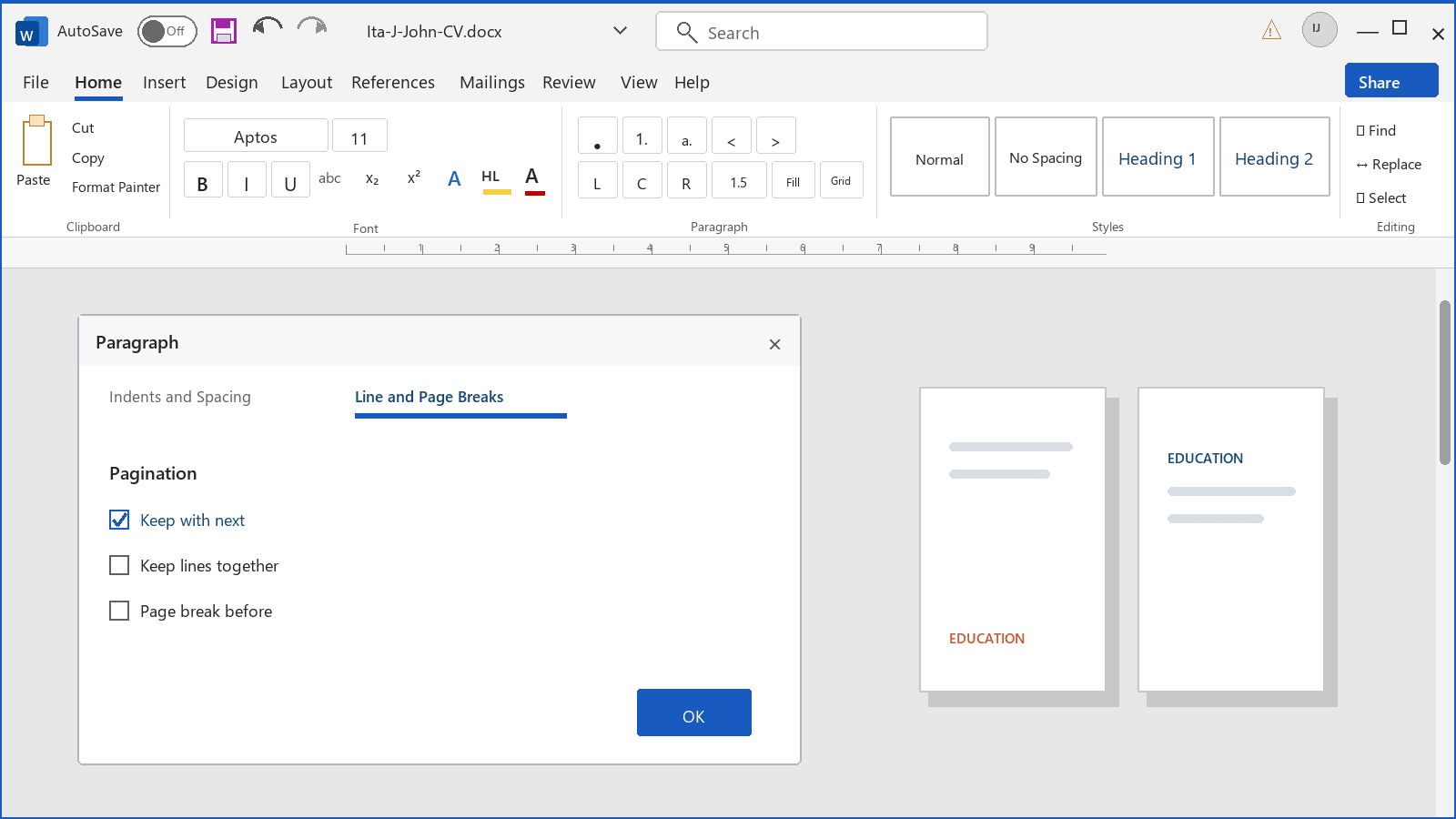This screenshot has width=1456, height=819.
Task: Decrease paragraph indent
Action: (732, 136)
